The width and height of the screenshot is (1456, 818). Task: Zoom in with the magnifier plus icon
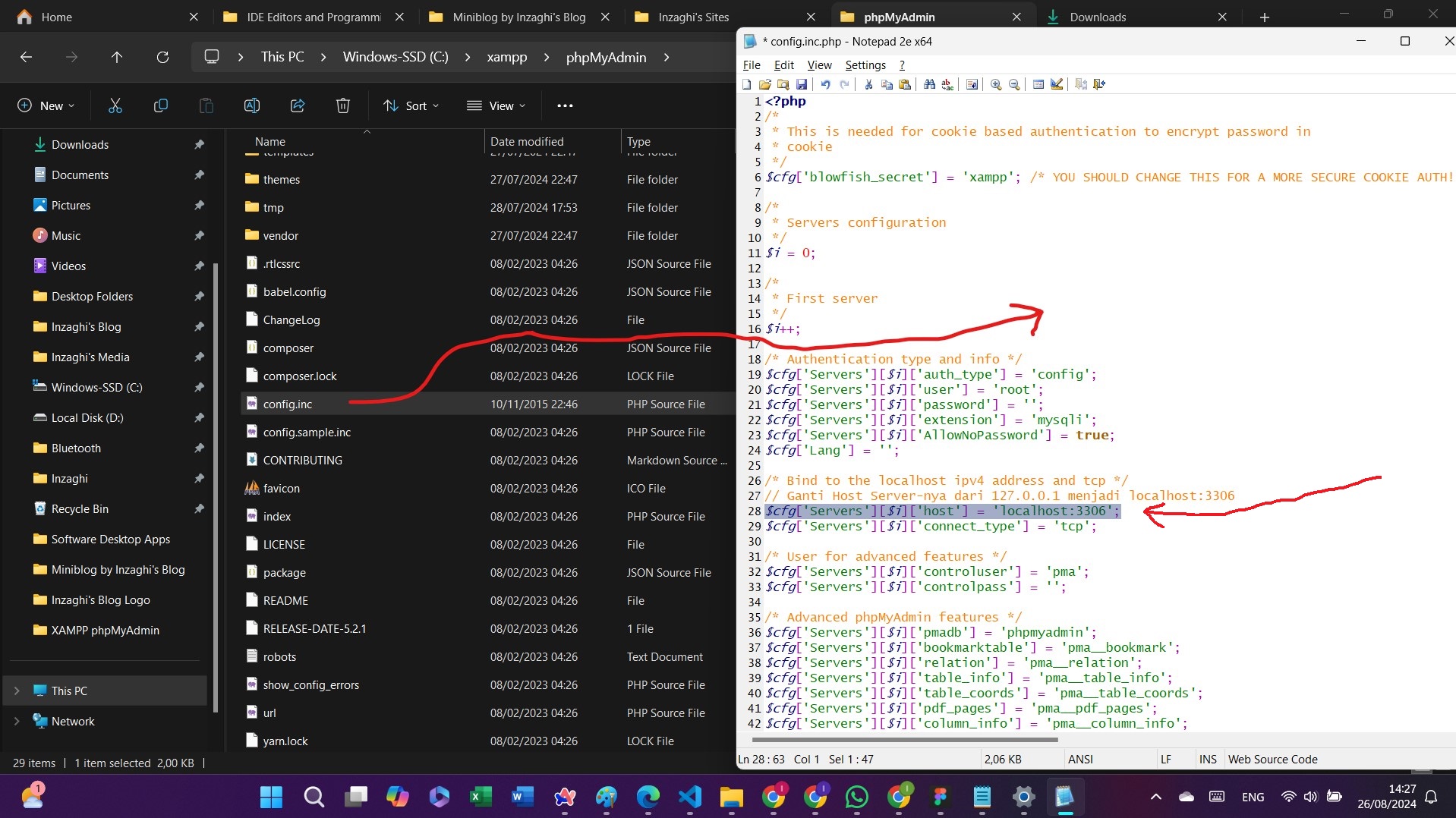tap(996, 84)
